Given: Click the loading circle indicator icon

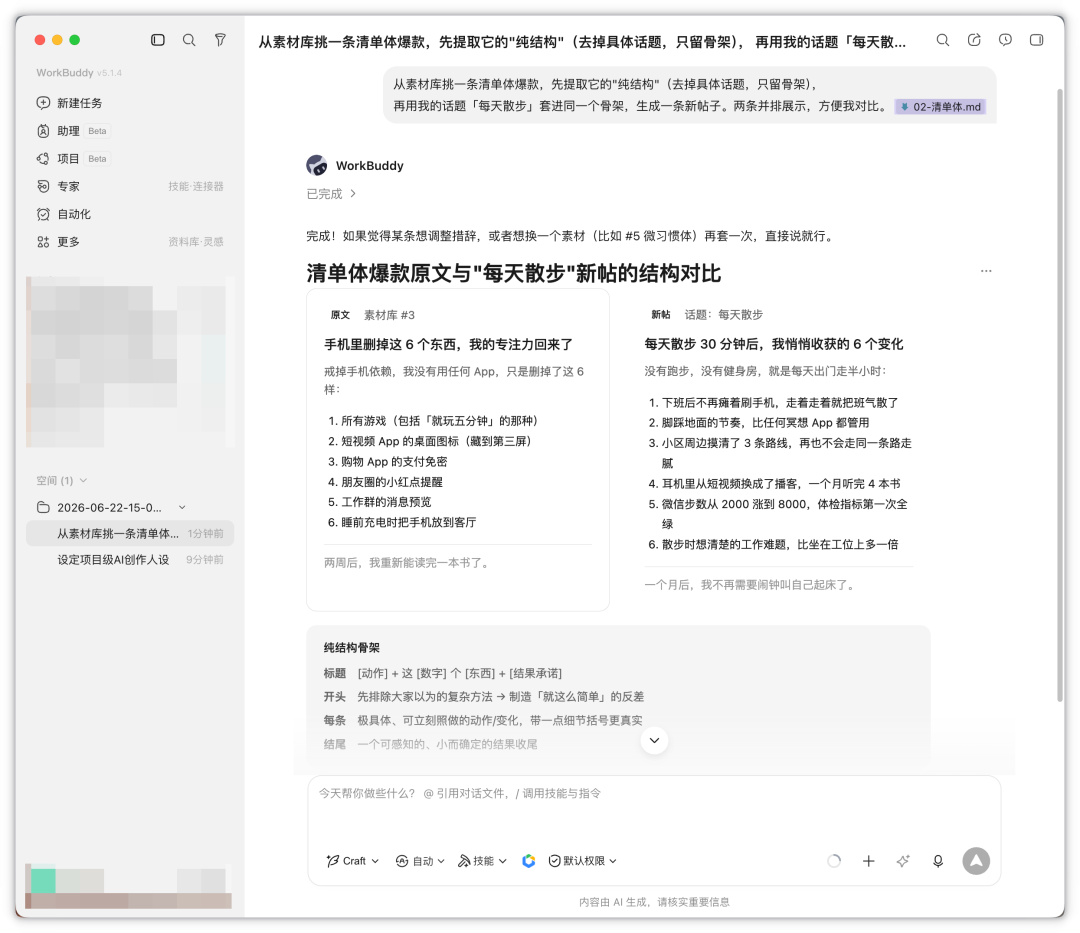Looking at the screenshot, I should coord(833,861).
